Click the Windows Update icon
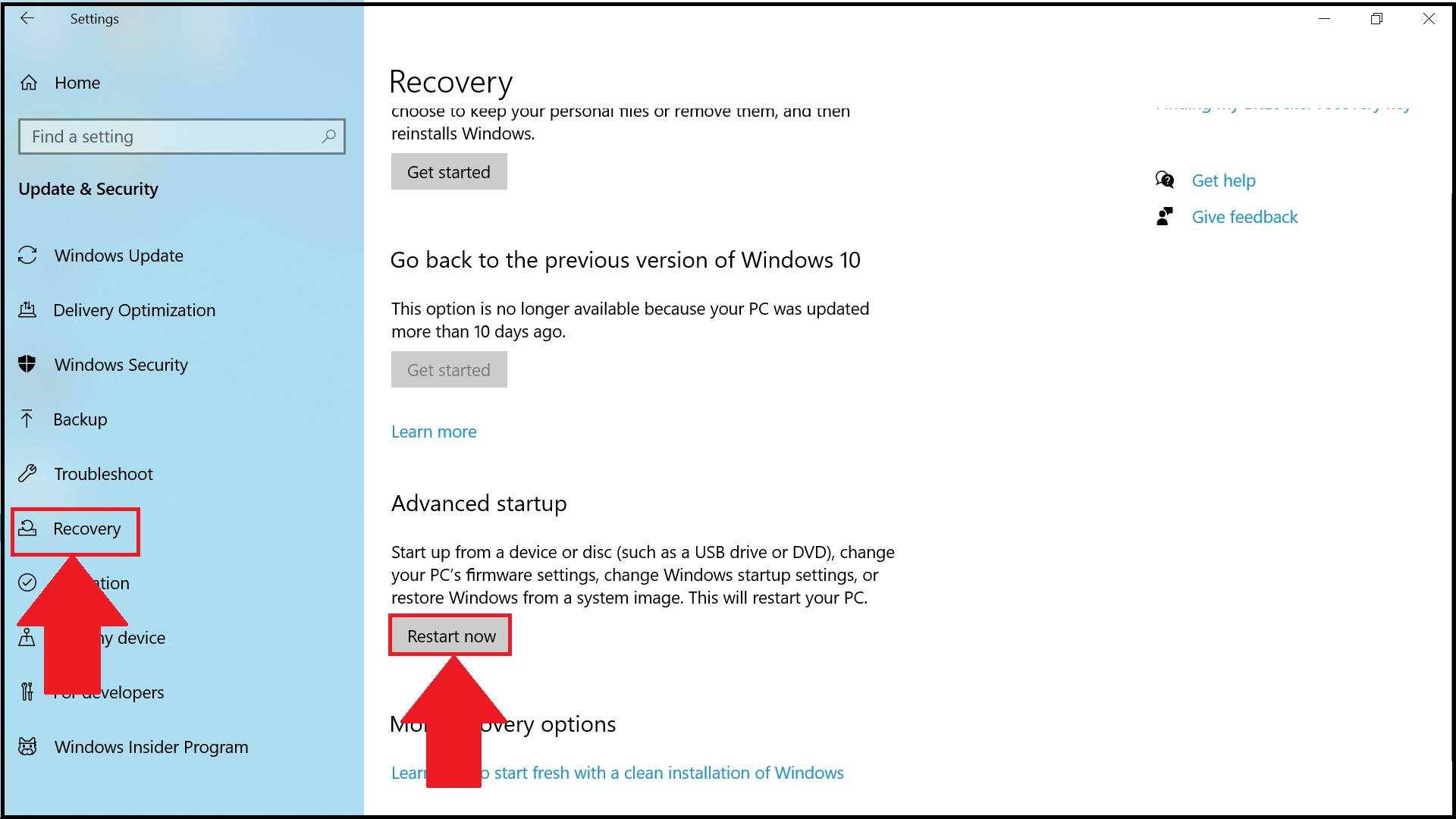 click(27, 255)
